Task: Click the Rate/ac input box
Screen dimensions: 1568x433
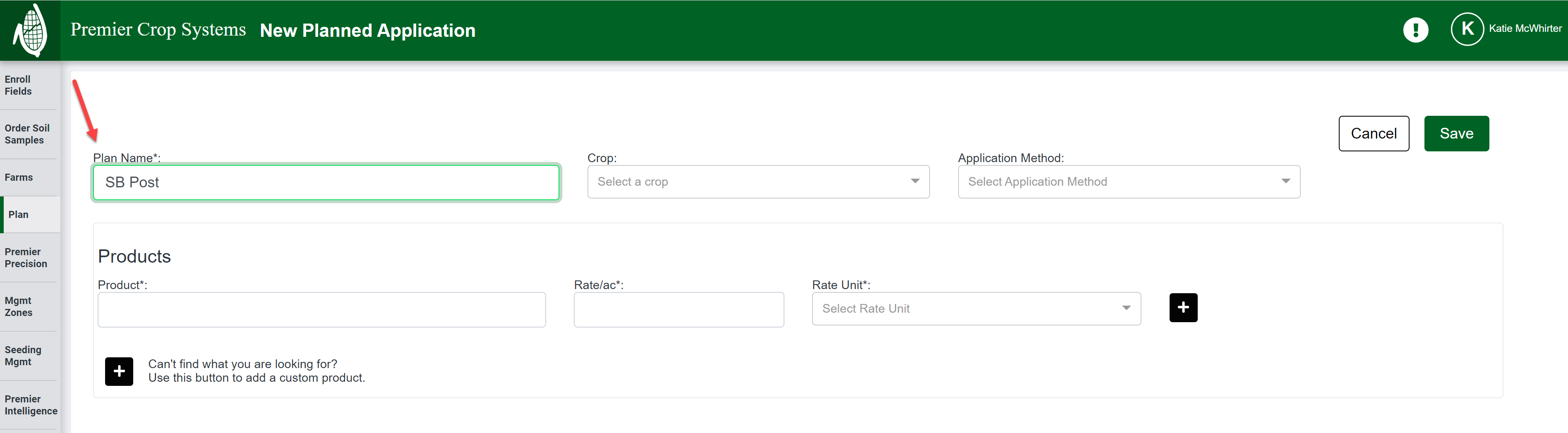Action: 678,309
